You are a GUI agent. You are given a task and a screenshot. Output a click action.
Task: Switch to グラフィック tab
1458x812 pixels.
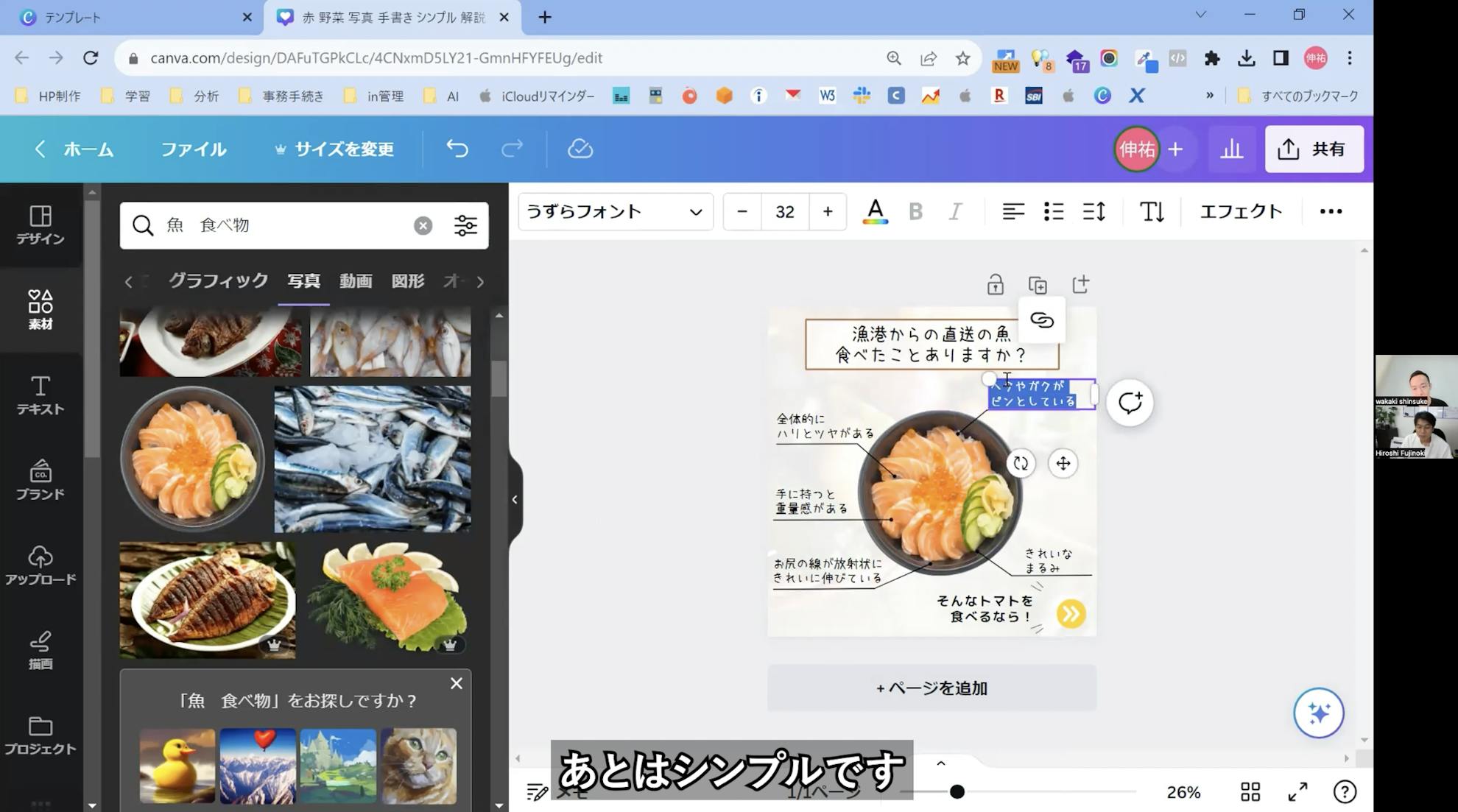point(218,281)
